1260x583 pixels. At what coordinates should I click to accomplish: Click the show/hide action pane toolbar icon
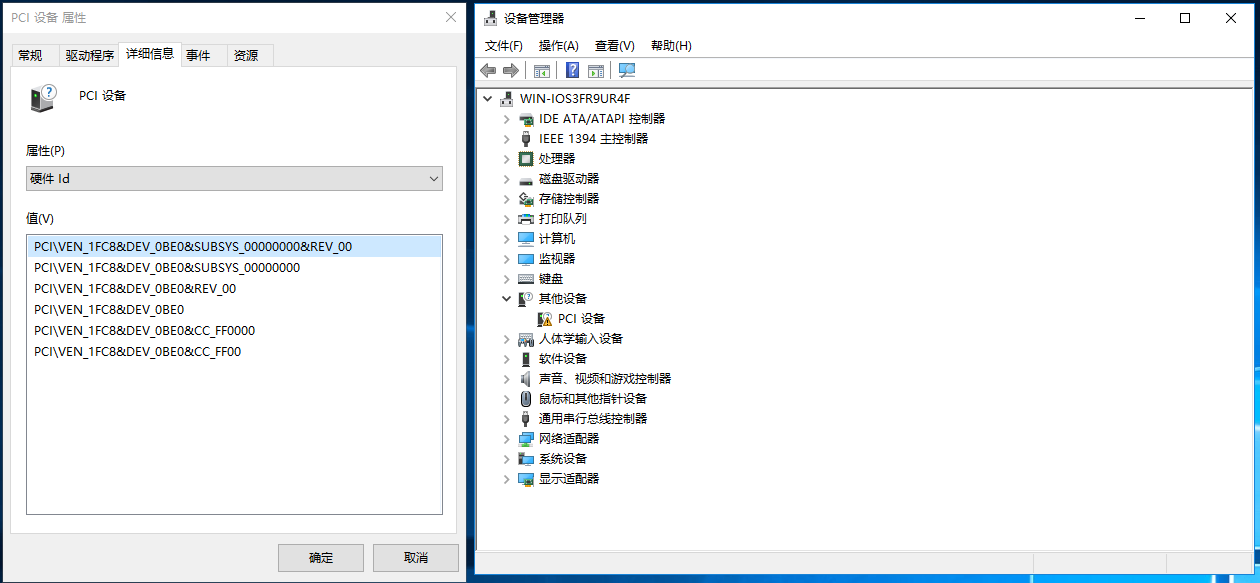click(596, 70)
